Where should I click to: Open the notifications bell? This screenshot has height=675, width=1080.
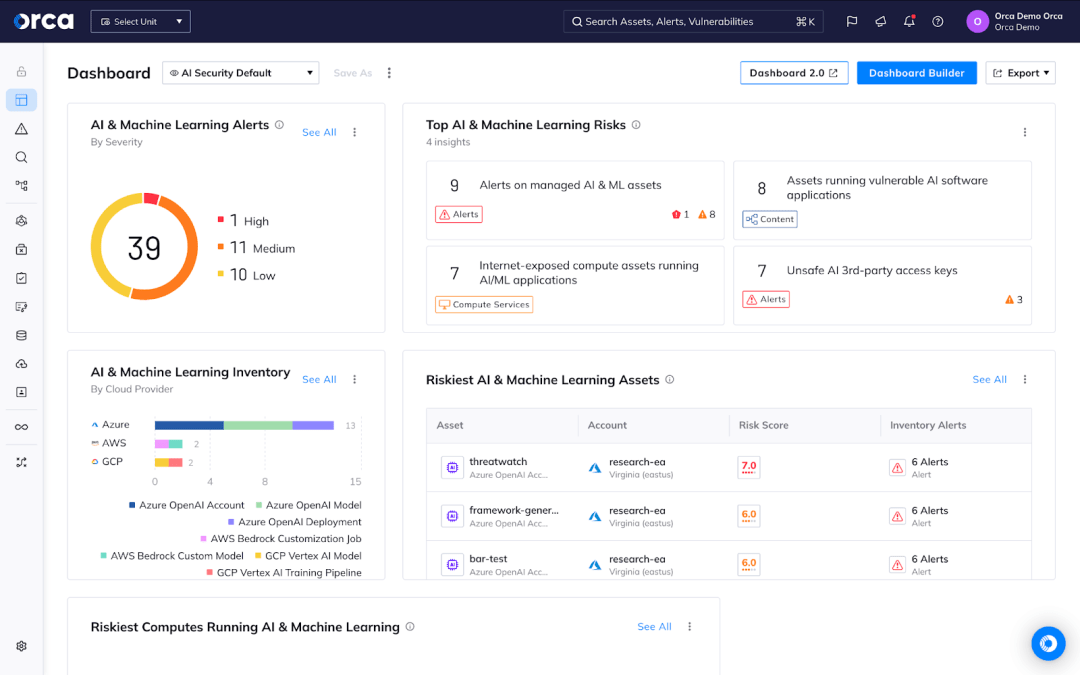click(x=909, y=21)
